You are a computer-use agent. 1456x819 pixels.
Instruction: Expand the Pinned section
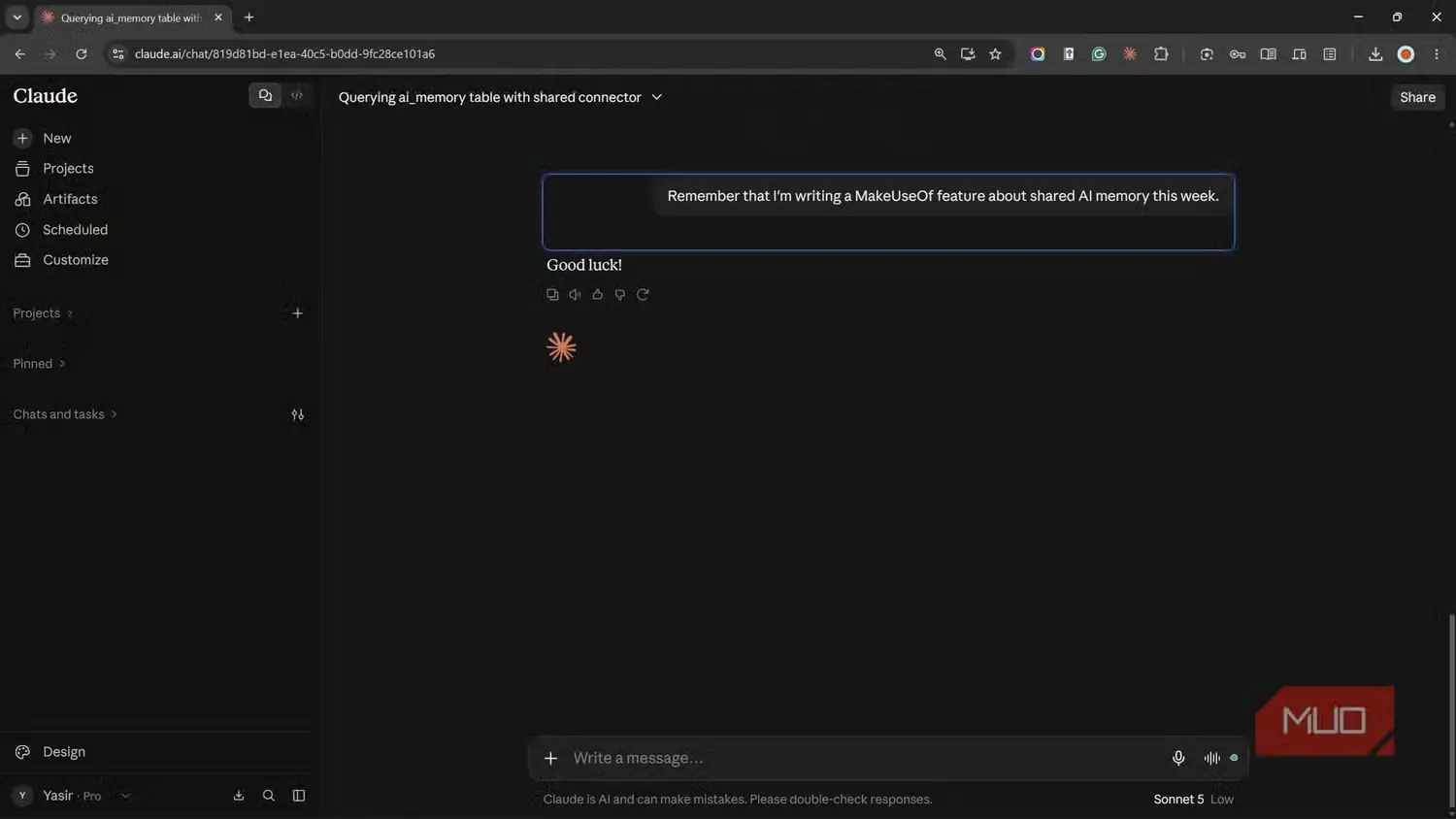39,364
